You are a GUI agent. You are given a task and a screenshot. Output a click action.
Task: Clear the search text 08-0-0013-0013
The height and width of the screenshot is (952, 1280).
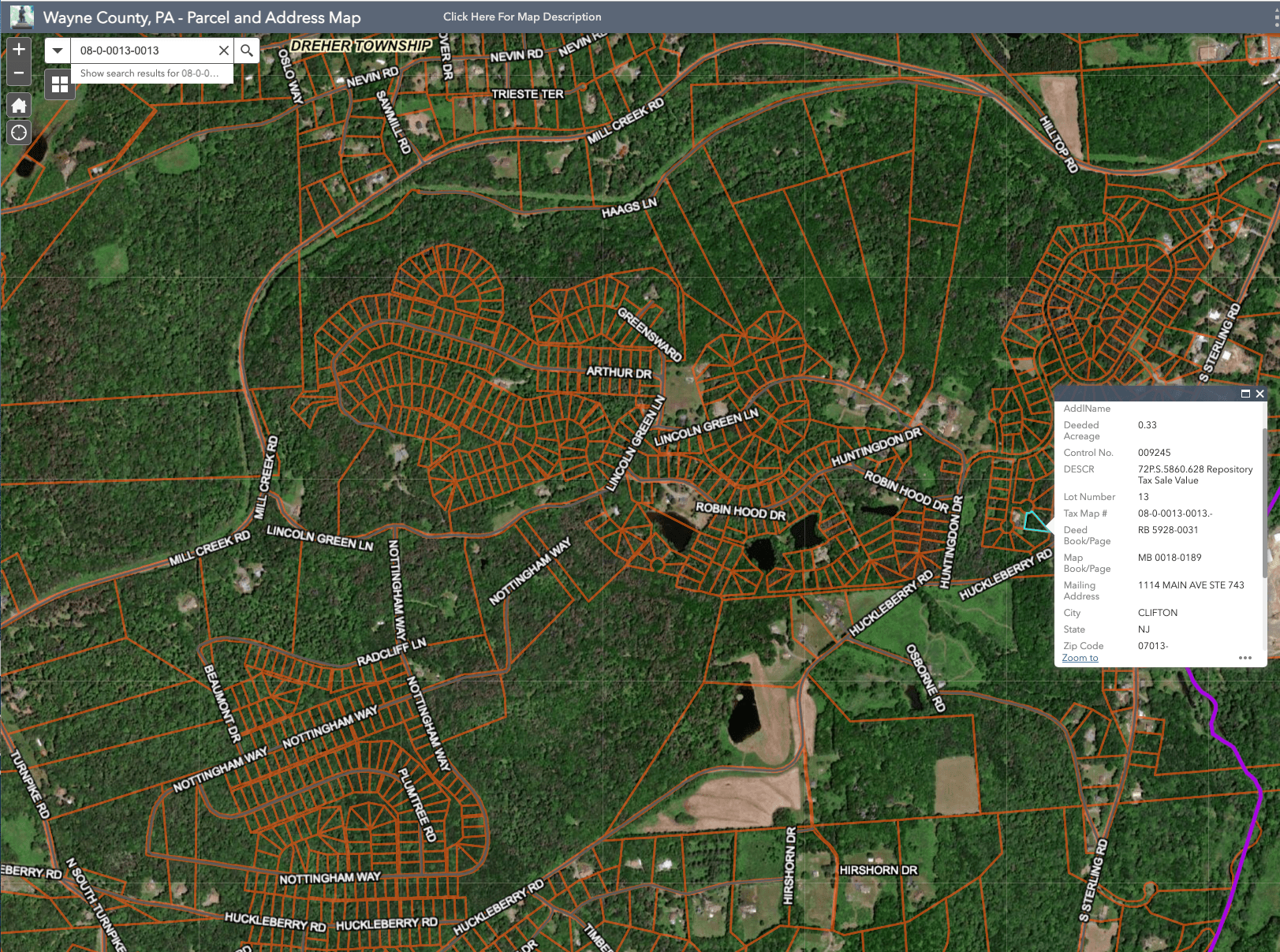pyautogui.click(x=224, y=50)
